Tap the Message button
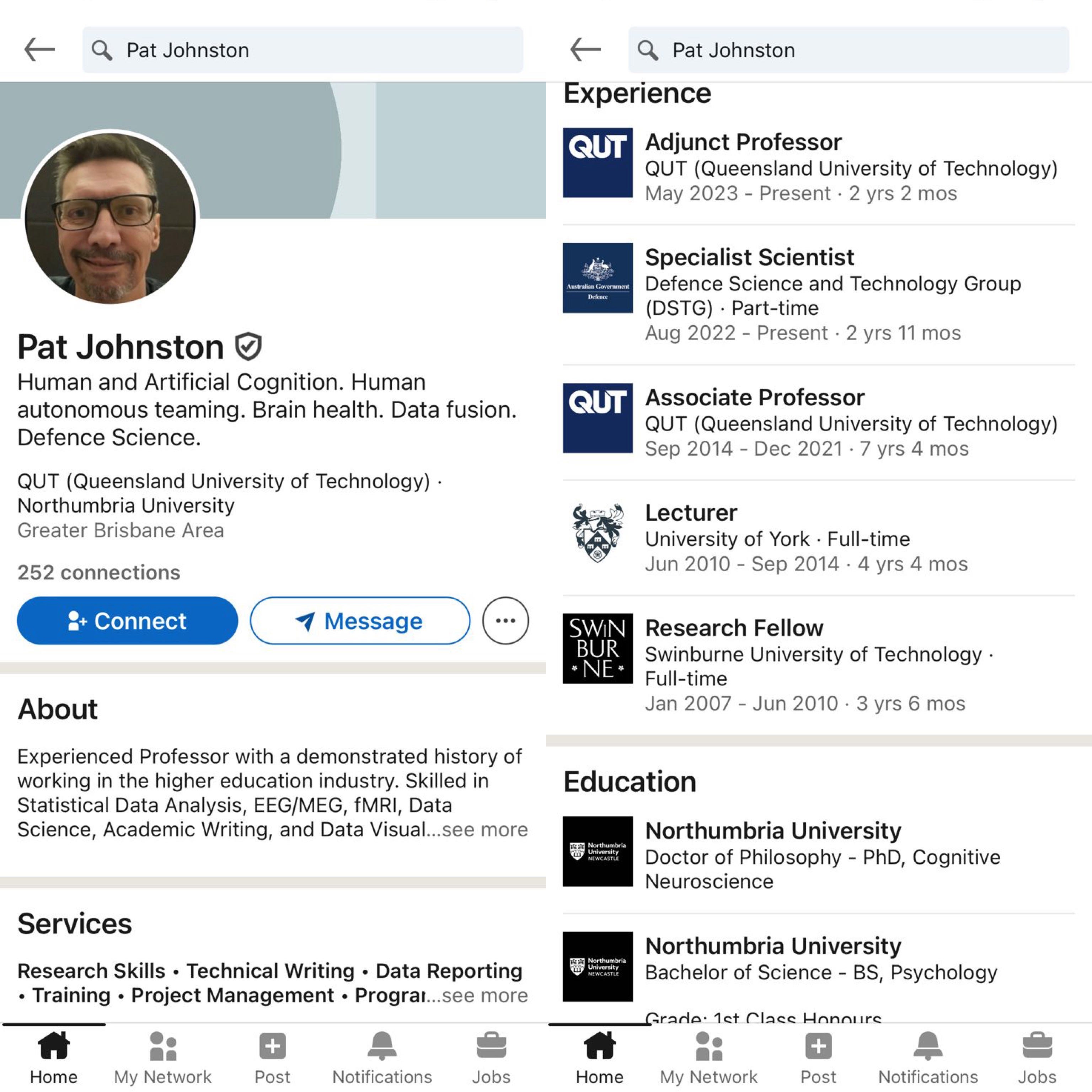The width and height of the screenshot is (1092, 1092). (360, 621)
